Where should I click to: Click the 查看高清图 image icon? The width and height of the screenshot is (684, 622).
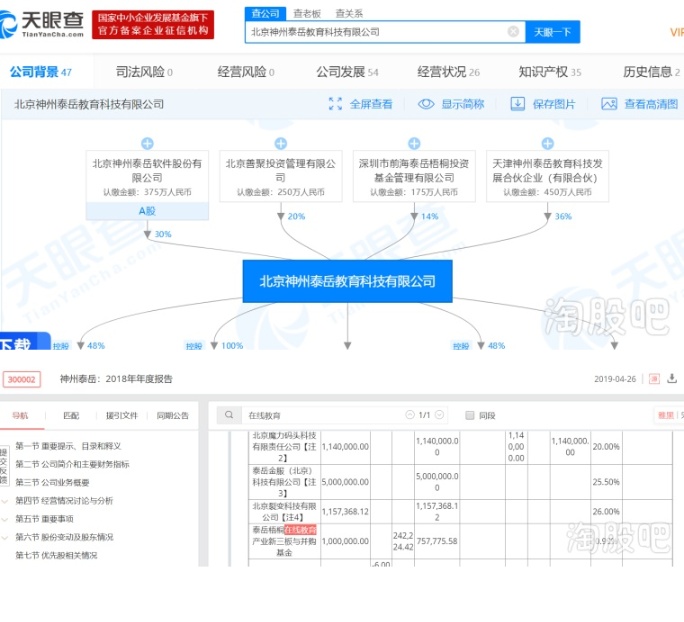[609, 104]
